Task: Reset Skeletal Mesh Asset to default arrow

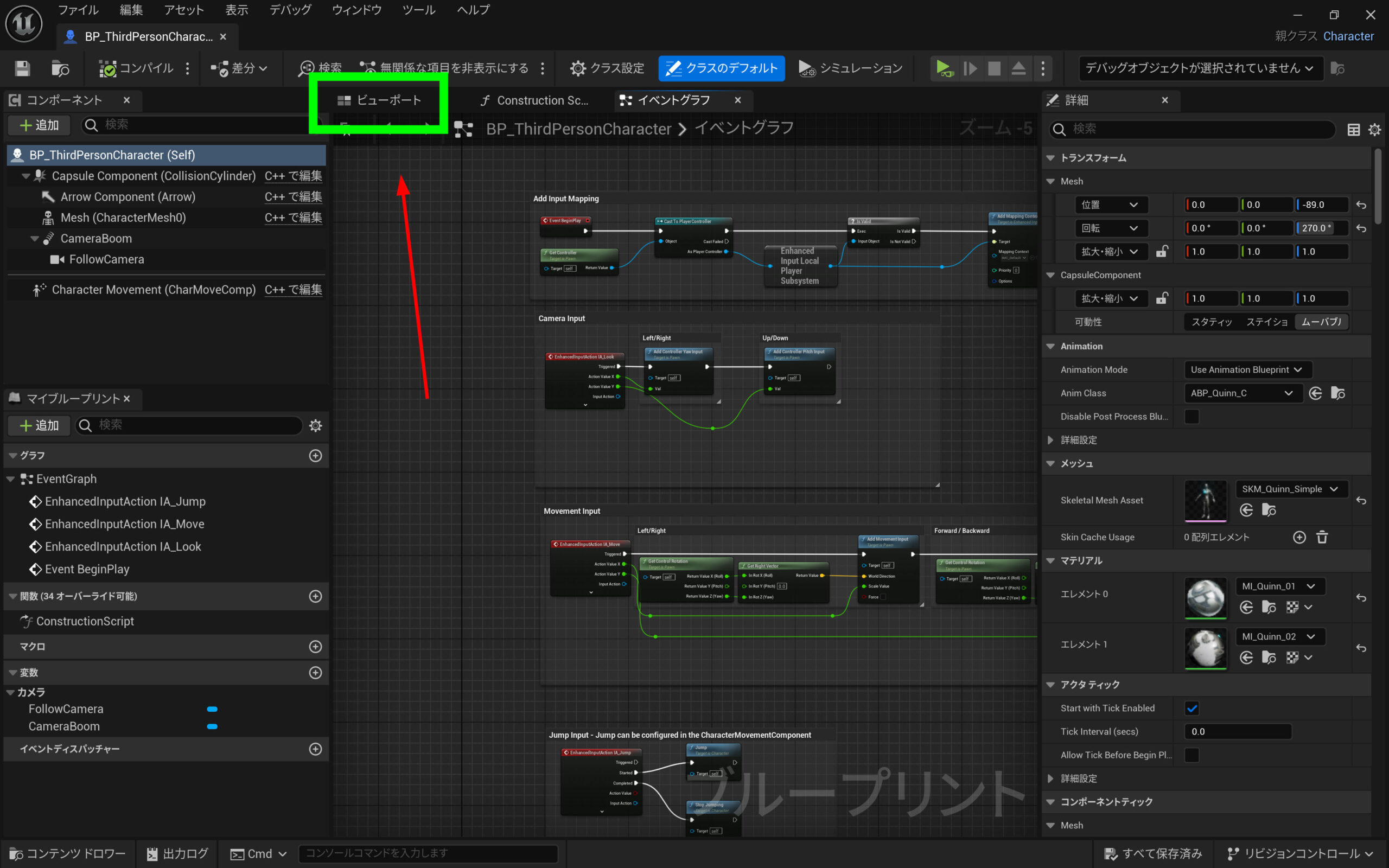Action: click(1361, 501)
